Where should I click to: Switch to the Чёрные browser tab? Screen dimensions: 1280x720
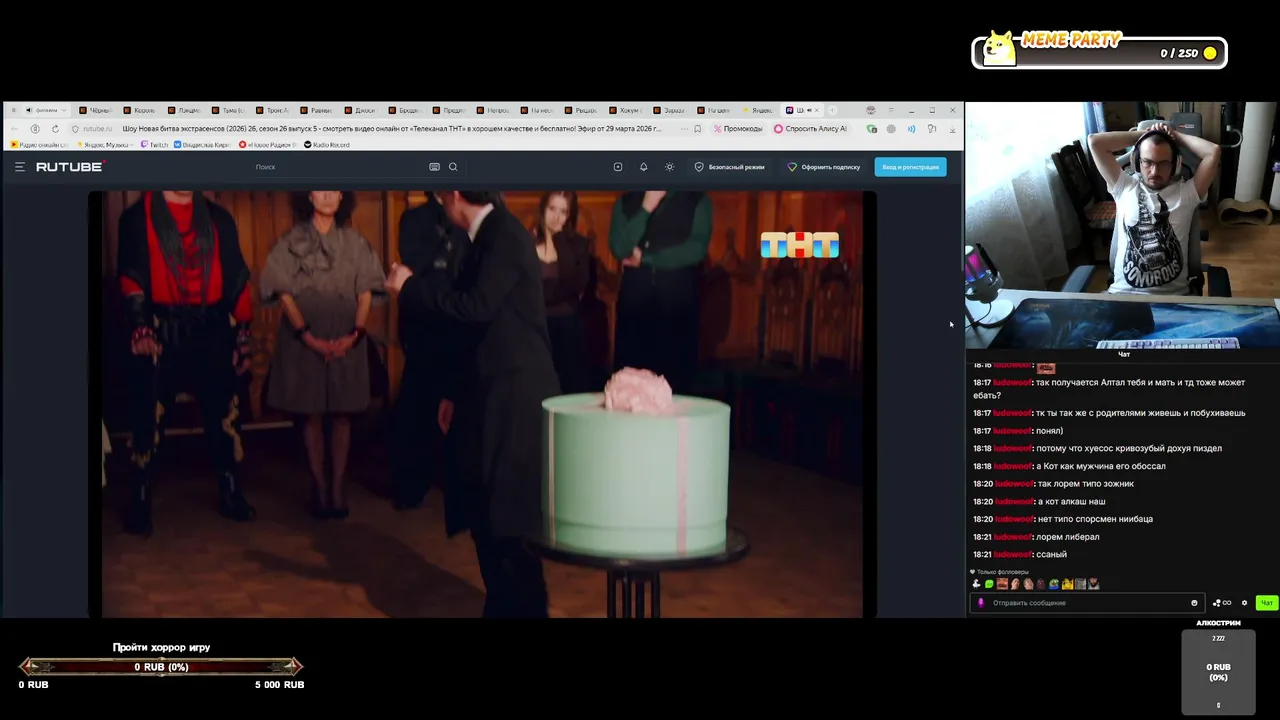coord(98,110)
